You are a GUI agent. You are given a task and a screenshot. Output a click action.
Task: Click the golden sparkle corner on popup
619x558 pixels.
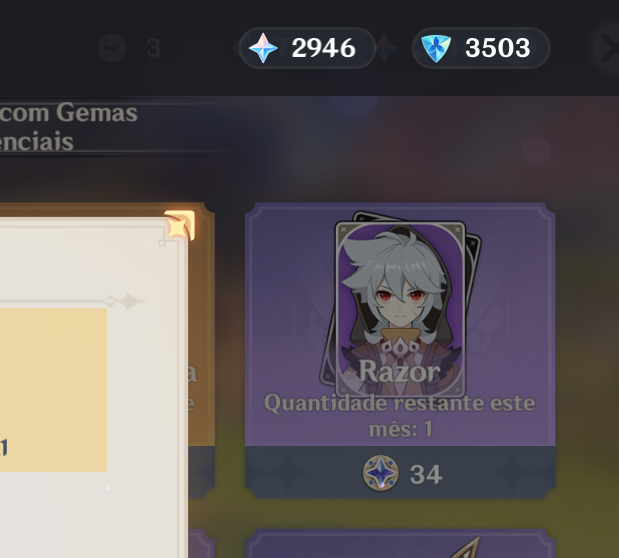180,225
